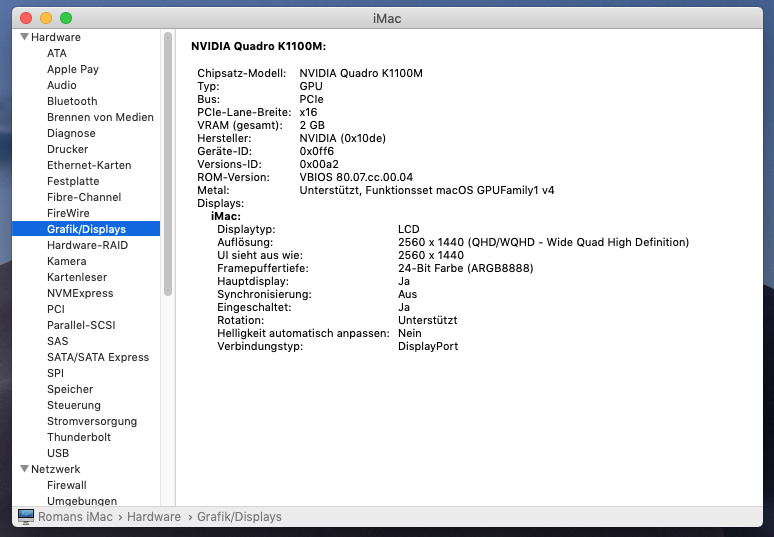774x537 pixels.
Task: Select USB in the sidebar
Action: coord(58,453)
